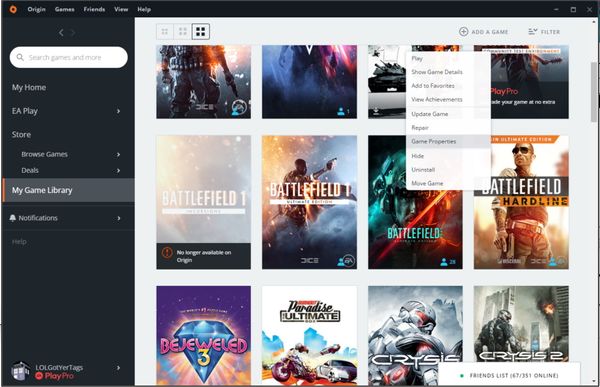Switch to small tile grid view
This screenshot has height=387, width=600.
[165, 31]
